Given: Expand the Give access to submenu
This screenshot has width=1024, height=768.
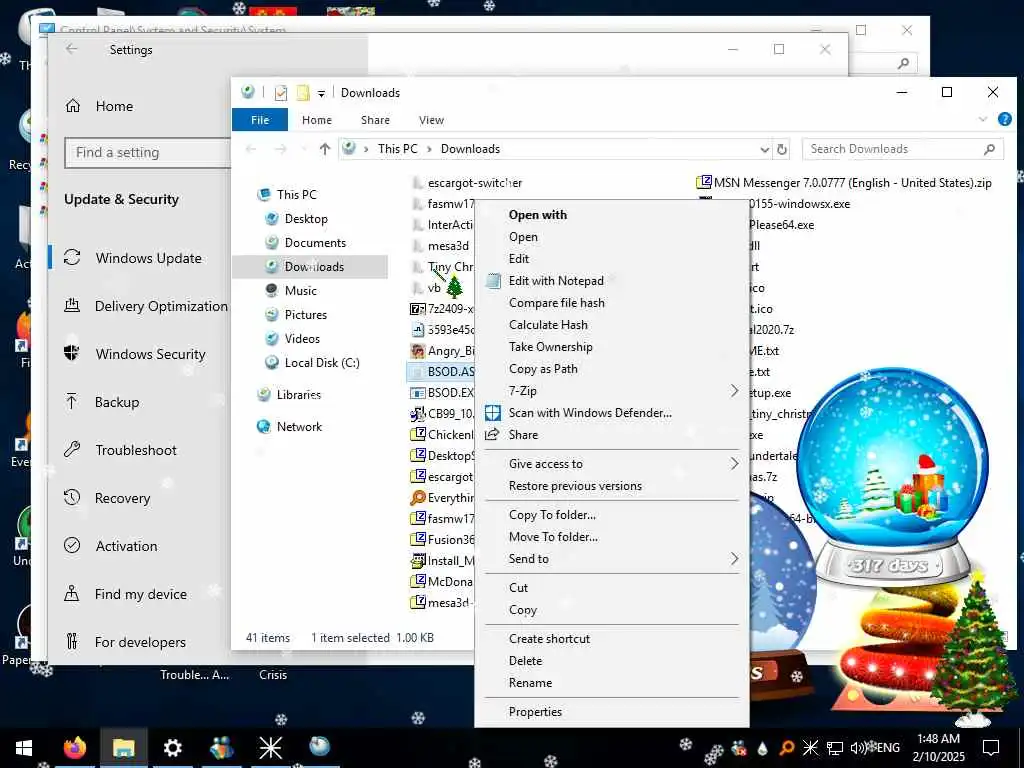Looking at the screenshot, I should click(611, 464).
